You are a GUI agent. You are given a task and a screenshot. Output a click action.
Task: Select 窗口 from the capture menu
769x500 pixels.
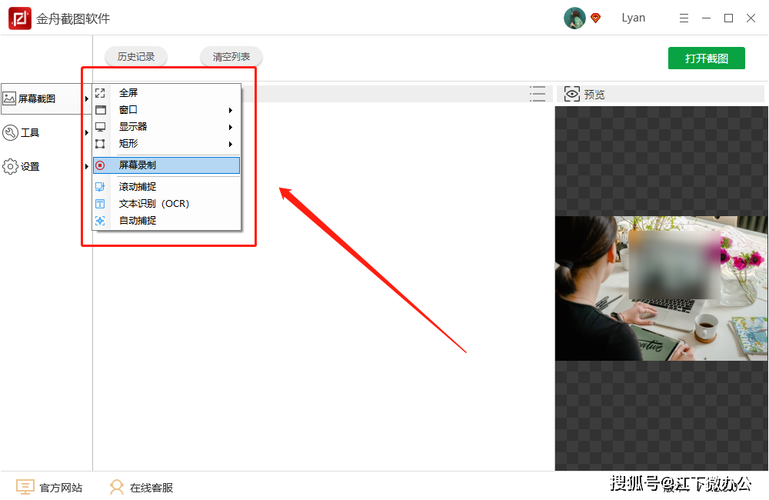(x=167, y=110)
